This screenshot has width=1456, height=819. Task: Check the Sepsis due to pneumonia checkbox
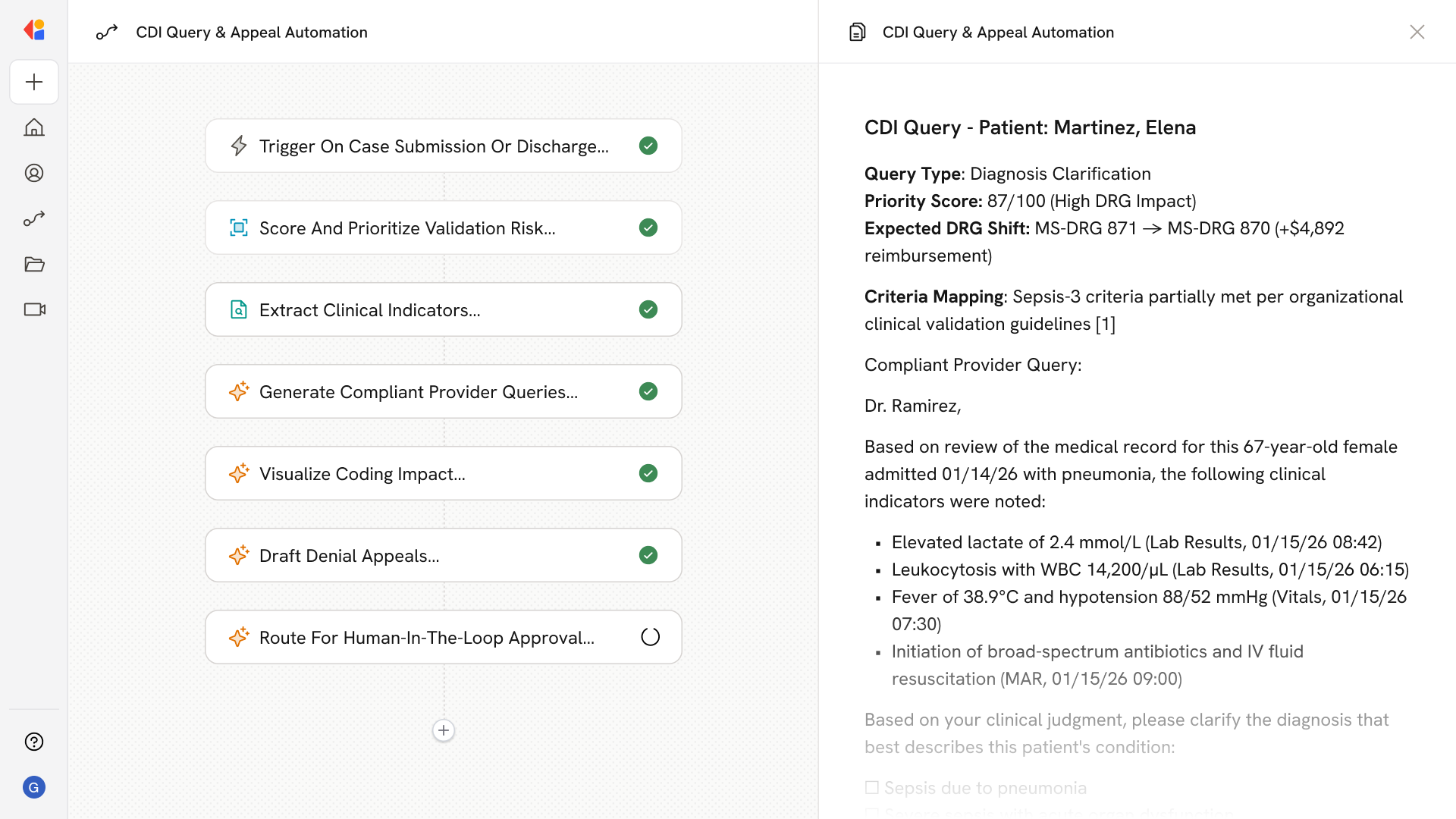[x=872, y=788]
